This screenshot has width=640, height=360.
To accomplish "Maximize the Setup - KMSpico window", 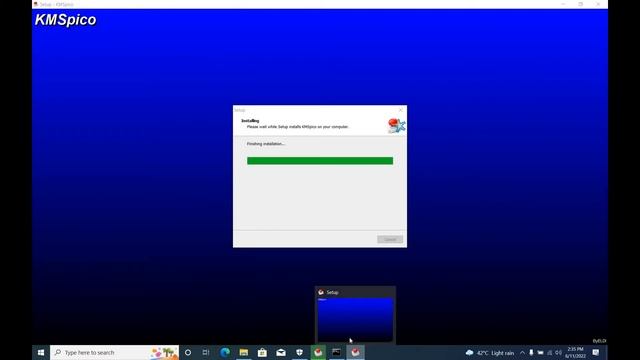I will pyautogui.click(x=580, y=4).
